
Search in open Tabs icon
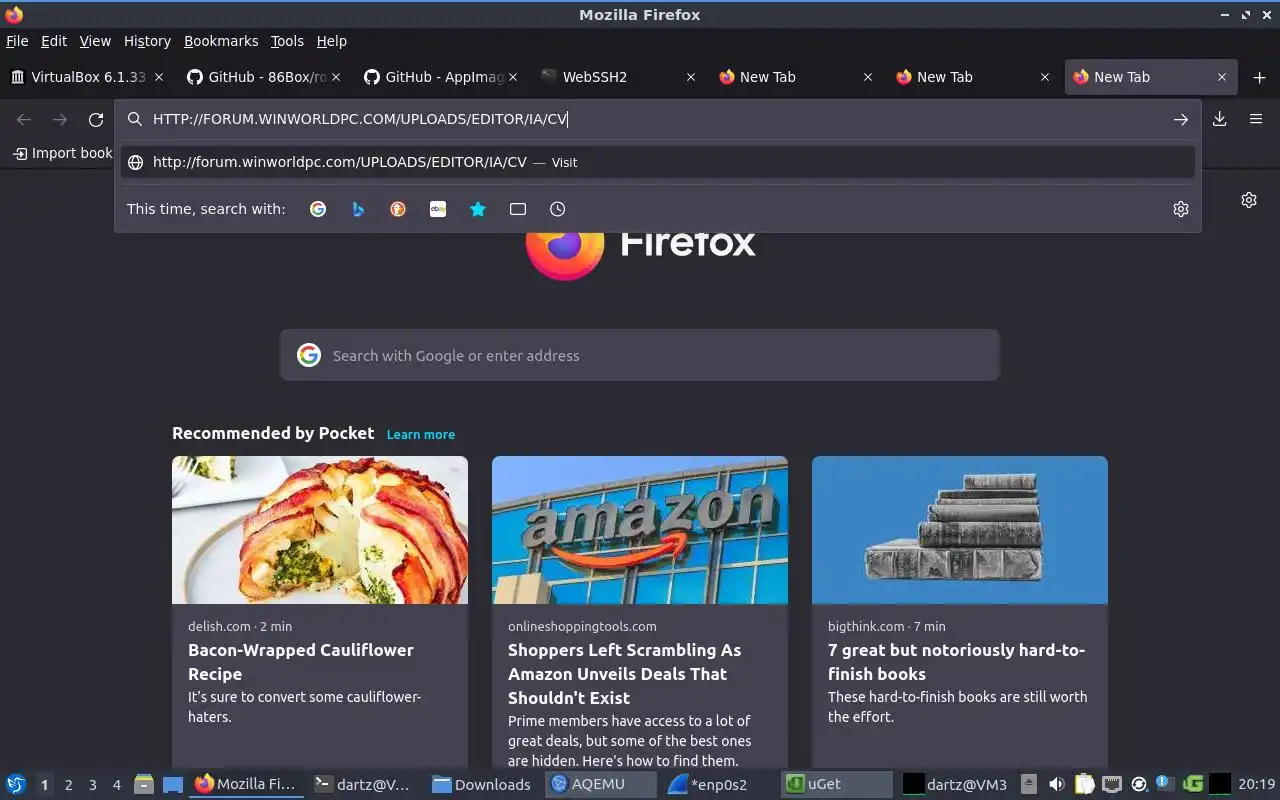(518, 209)
